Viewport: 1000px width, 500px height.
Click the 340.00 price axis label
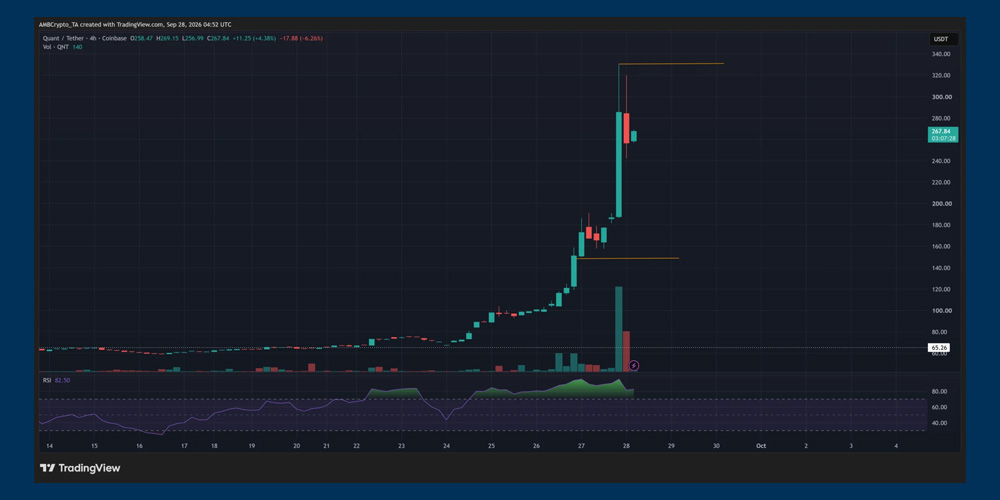pos(941,54)
